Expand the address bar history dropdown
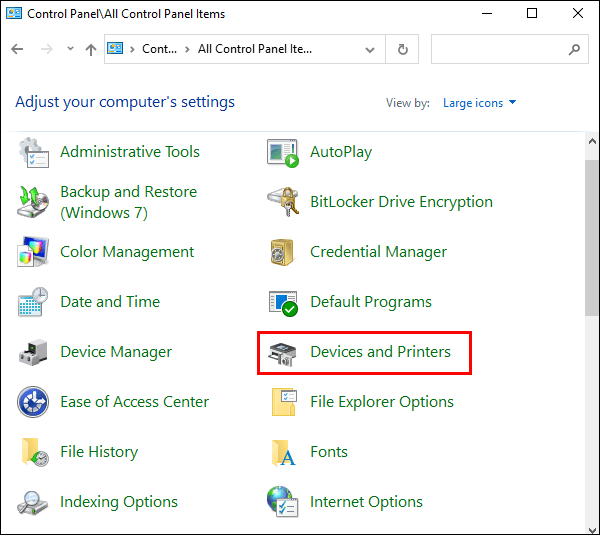 (x=370, y=49)
